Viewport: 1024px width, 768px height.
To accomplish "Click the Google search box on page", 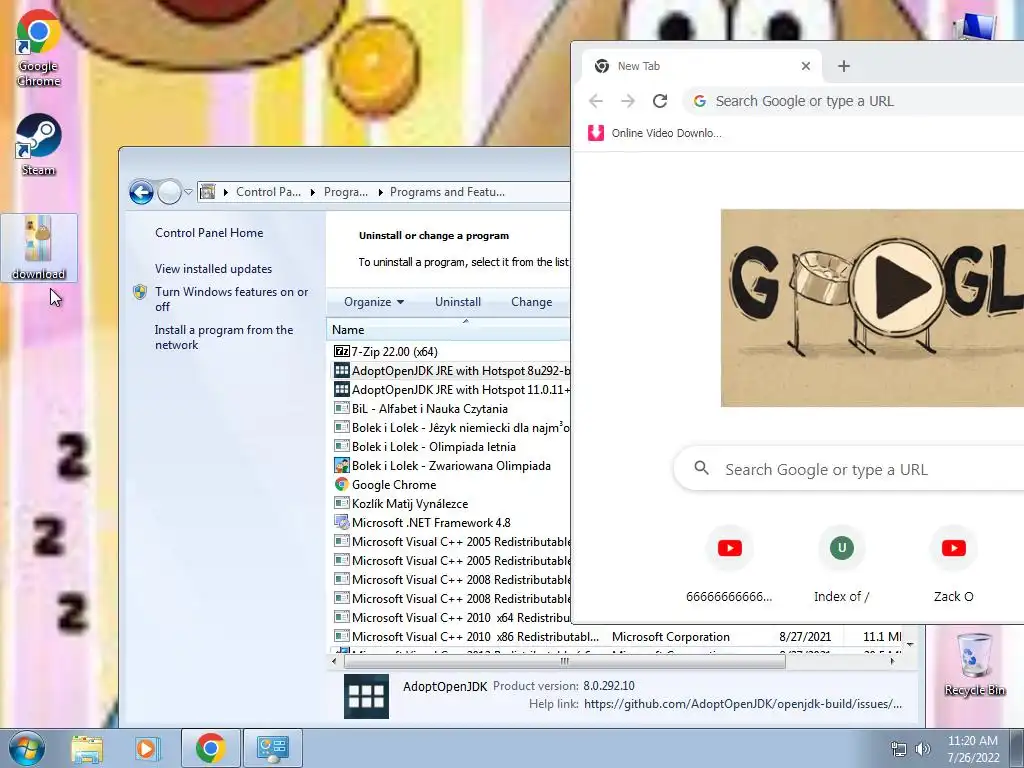I will pos(848,469).
